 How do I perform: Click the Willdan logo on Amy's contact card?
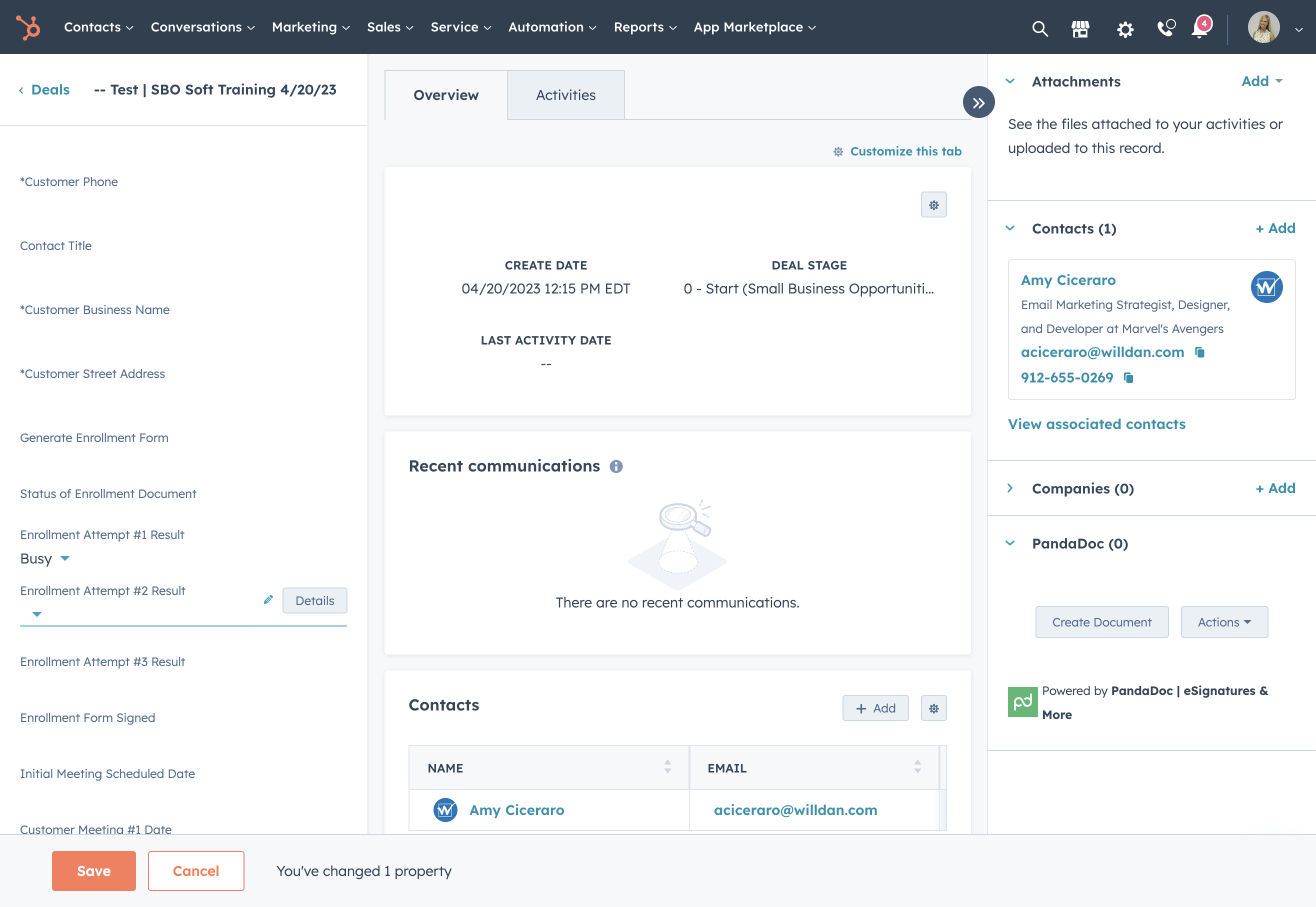pos(1266,287)
